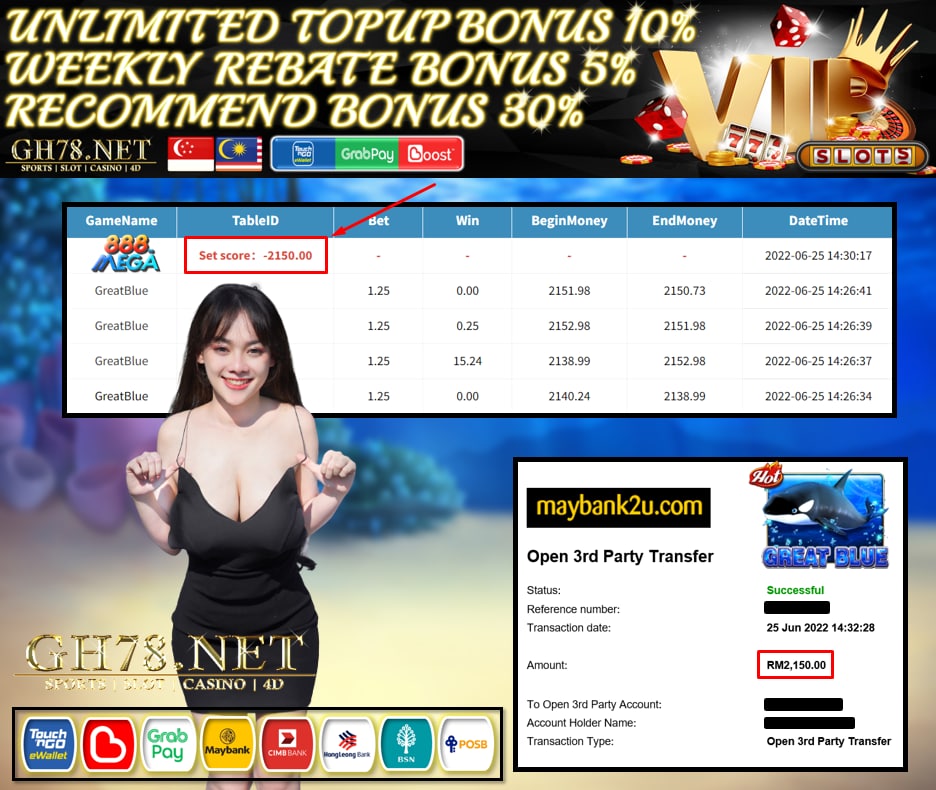Select the Touch 'n Go logo in top banner

click(x=303, y=154)
